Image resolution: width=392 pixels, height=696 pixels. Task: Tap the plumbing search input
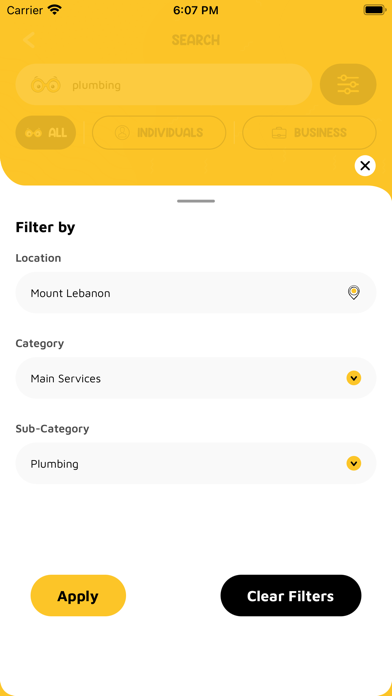click(x=164, y=84)
